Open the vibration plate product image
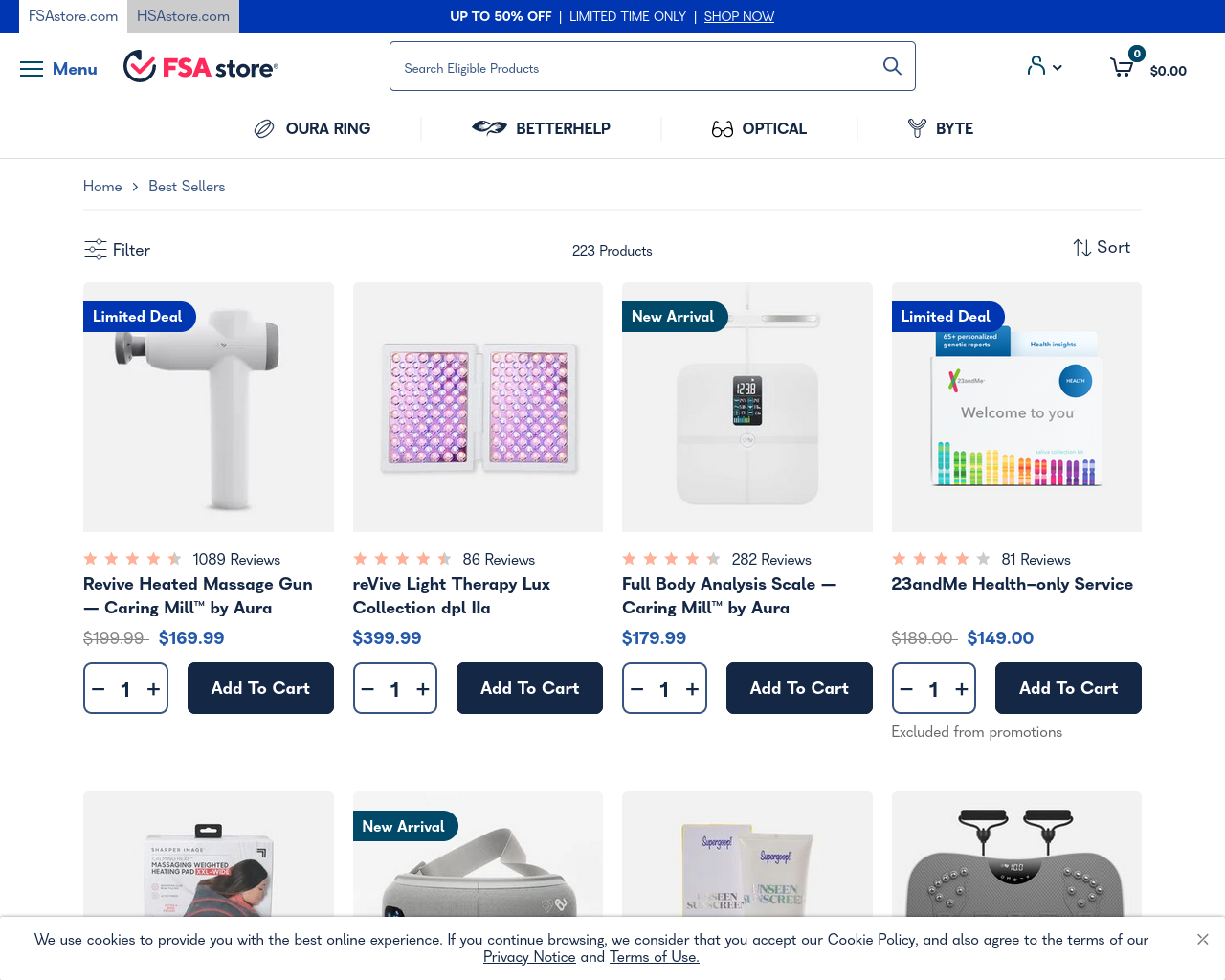Viewport: 1225px width, 980px height. pos(1016,854)
